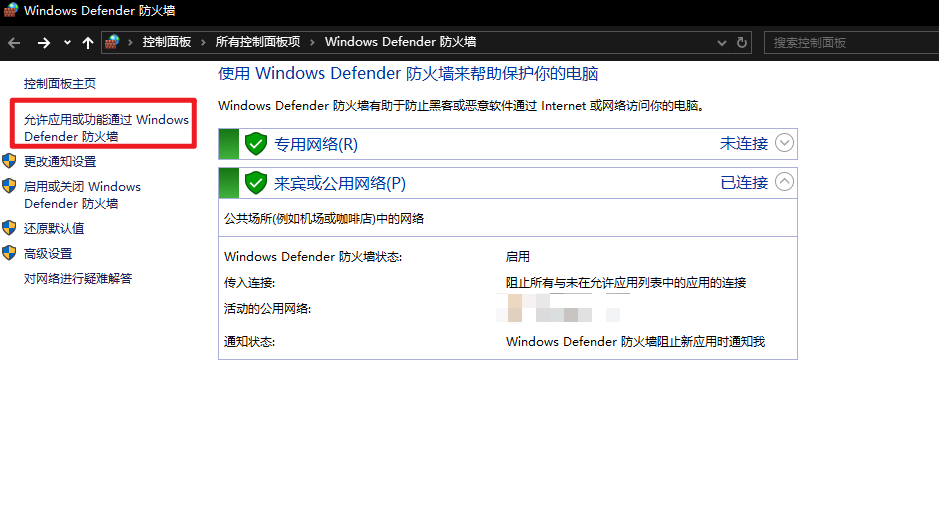This screenshot has height=521, width=939.
Task: Open 控制面板主页 link
Action: [x=59, y=83]
